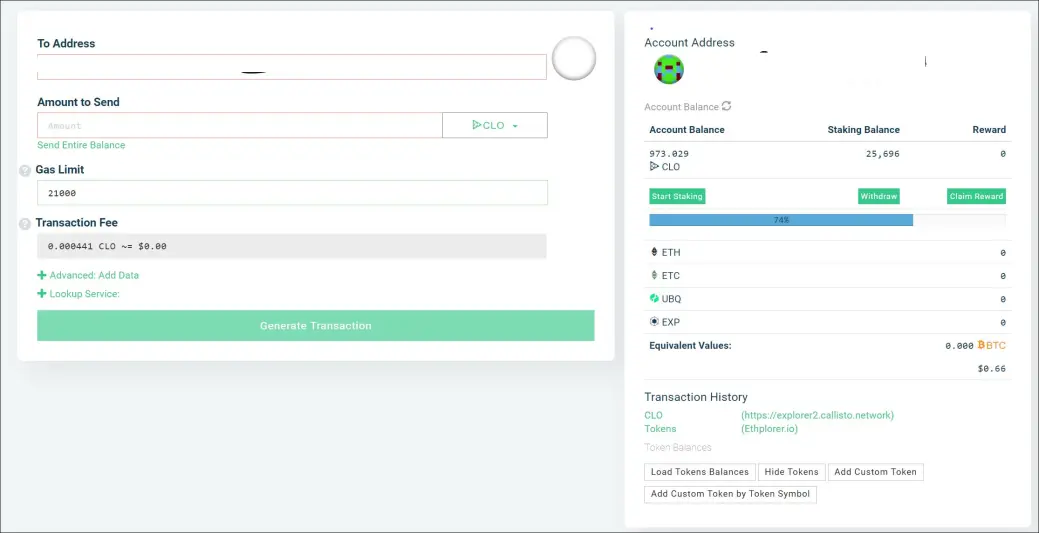1039x533 pixels.
Task: Click the refresh icon beside Account Balance
Action: [x=726, y=106]
